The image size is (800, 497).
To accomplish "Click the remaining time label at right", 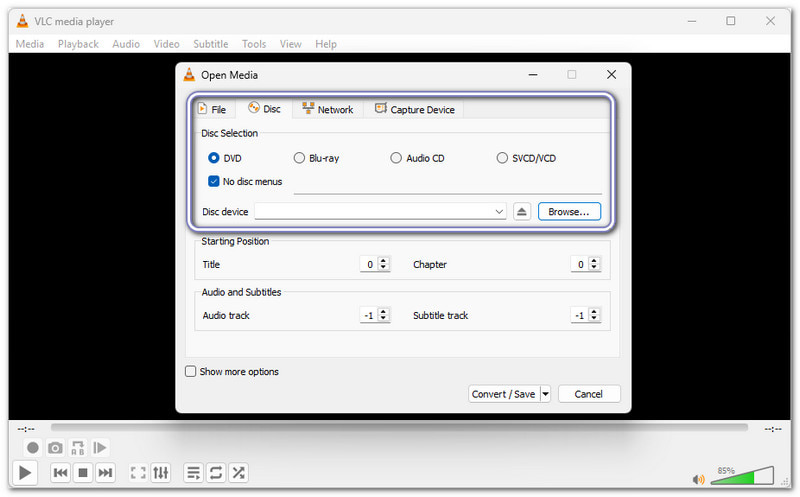I will pos(772,429).
